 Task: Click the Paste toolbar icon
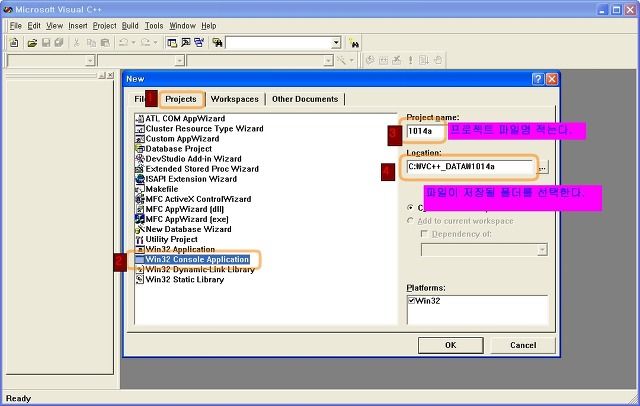pos(105,42)
